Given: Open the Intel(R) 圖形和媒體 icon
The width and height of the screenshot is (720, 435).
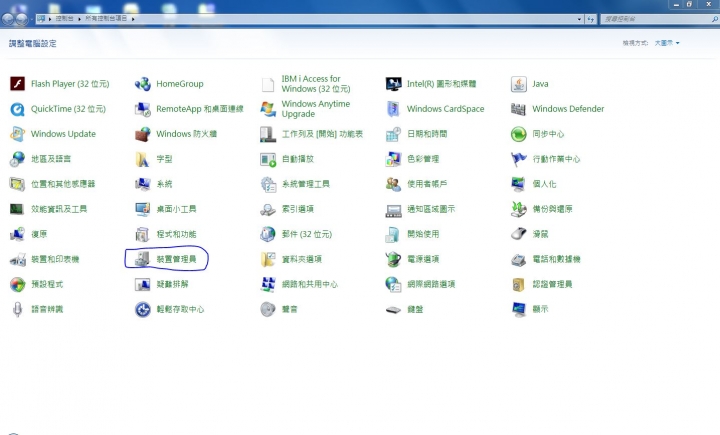Looking at the screenshot, I should pos(394,84).
